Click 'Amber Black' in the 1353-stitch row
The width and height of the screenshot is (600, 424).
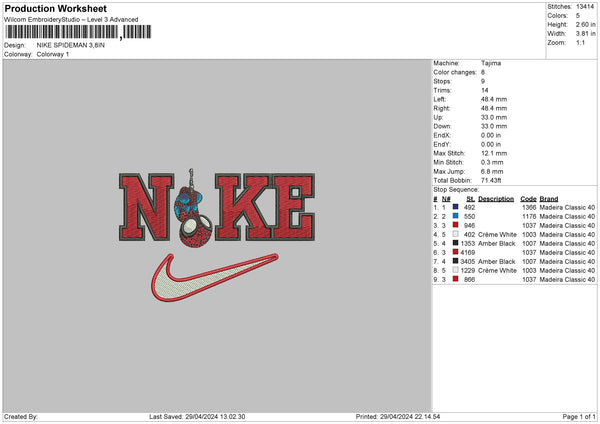pos(496,243)
